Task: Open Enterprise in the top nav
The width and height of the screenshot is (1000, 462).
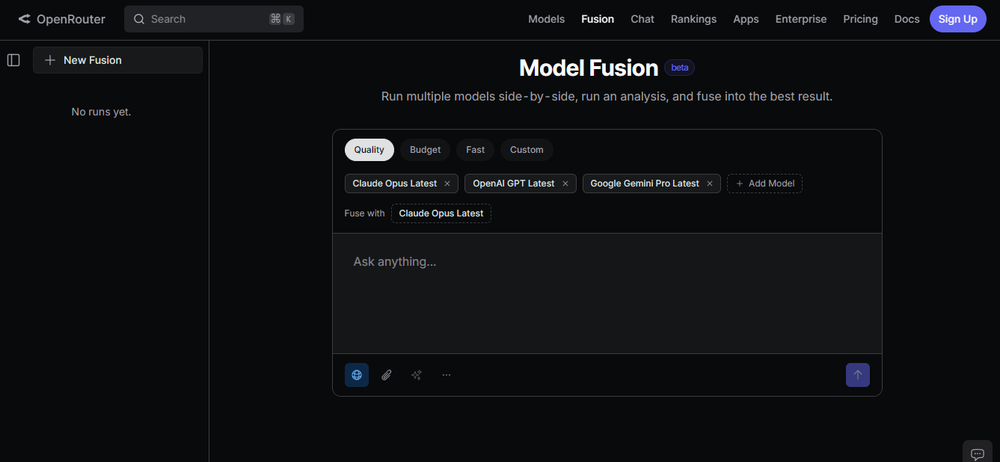Action: (x=801, y=19)
